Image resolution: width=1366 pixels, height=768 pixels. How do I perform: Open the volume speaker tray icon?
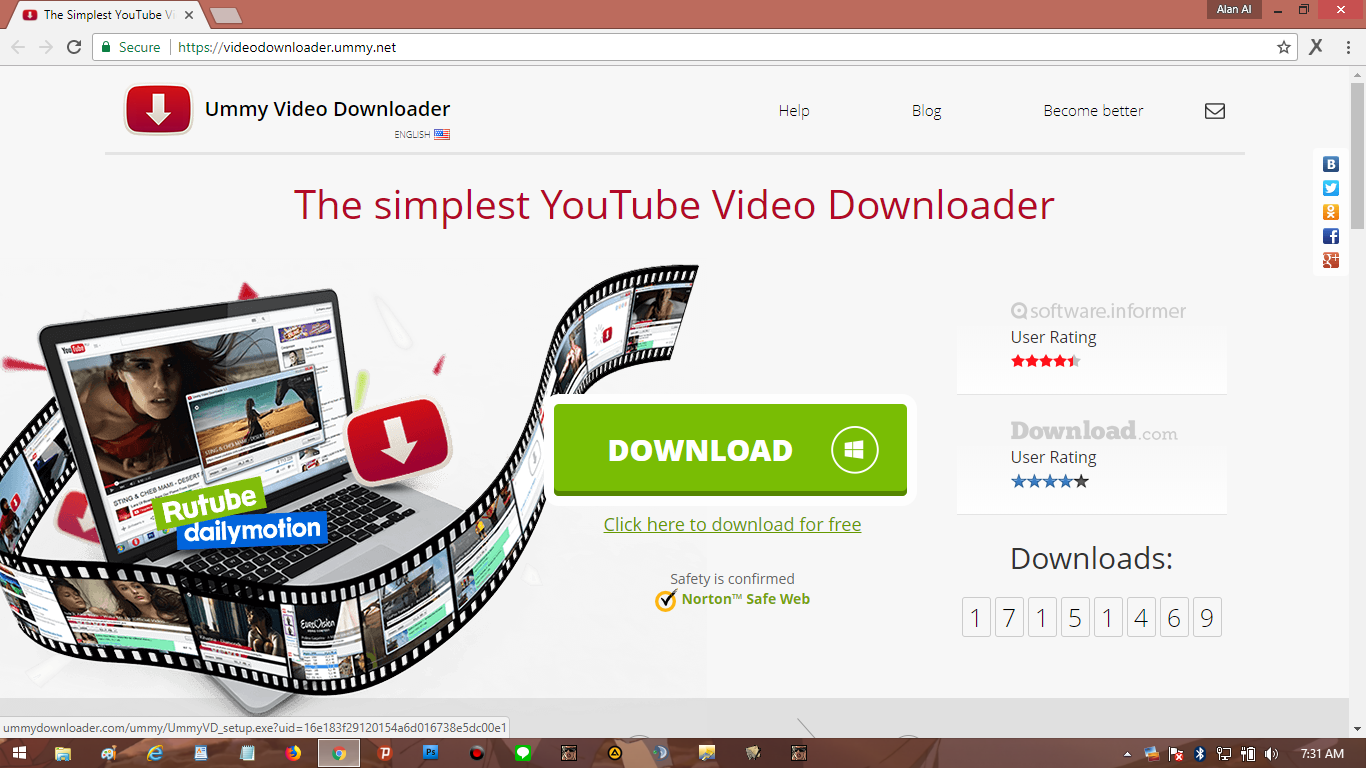point(1271,753)
